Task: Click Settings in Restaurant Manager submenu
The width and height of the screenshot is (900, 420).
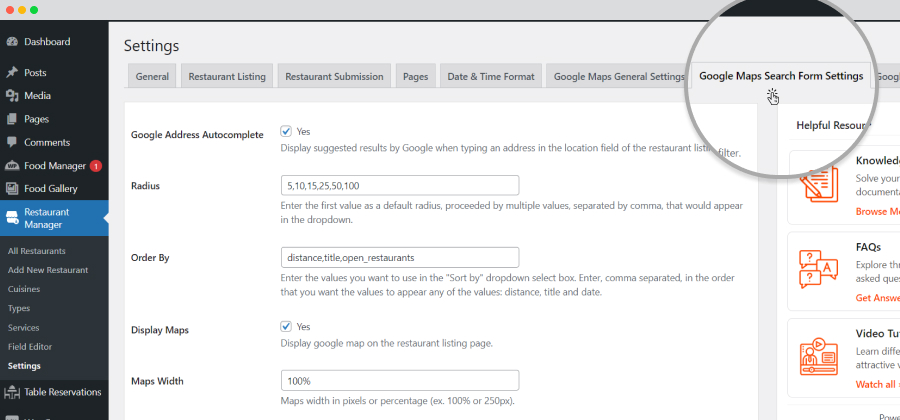Action: point(24,365)
